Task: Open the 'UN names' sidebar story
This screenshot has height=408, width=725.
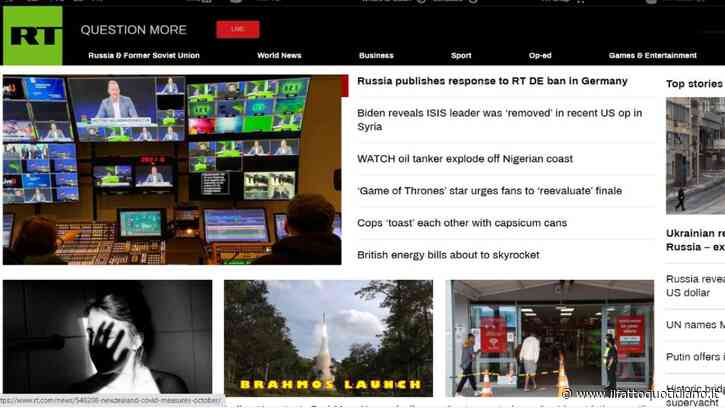Action: tap(695, 325)
